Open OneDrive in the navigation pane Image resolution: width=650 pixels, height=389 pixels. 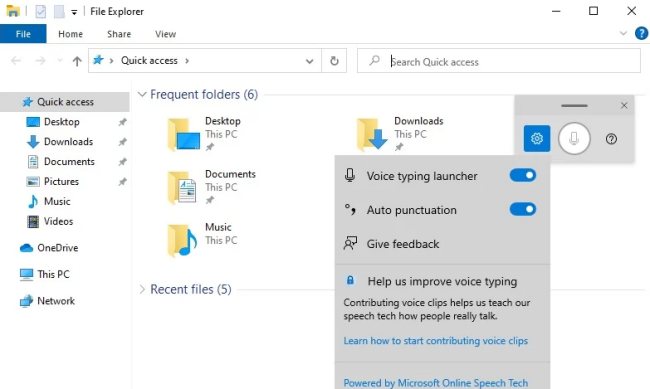tap(58, 248)
